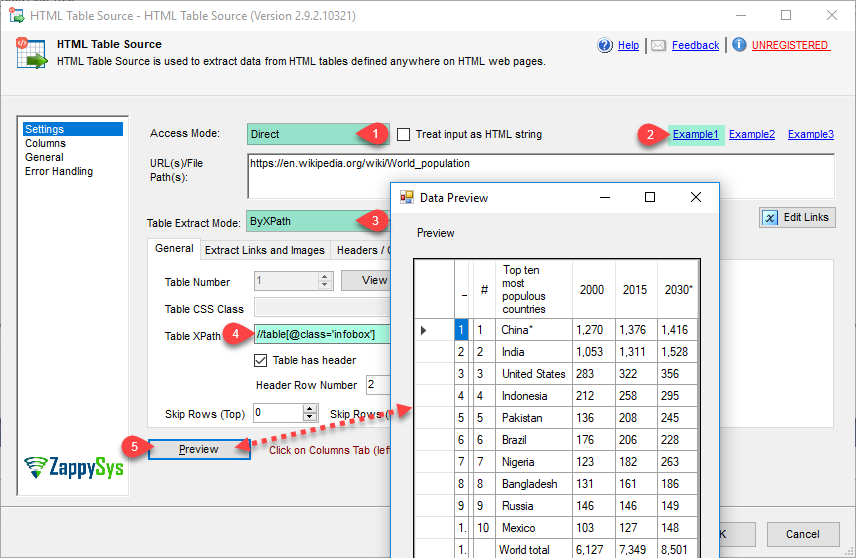This screenshot has width=856, height=558.
Task: Click the Header Row Number field
Action: coord(378,385)
